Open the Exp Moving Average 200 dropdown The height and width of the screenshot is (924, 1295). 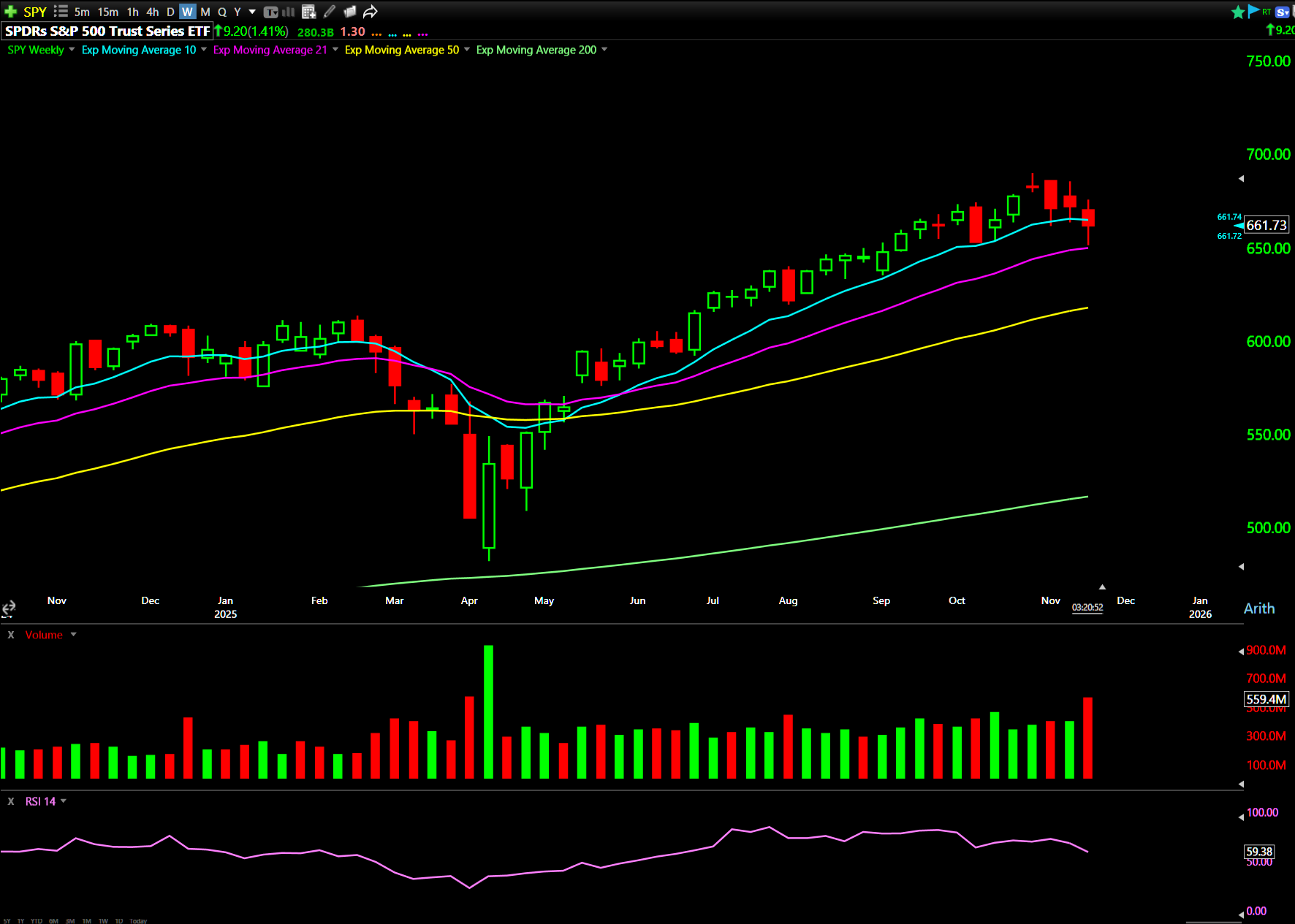click(x=604, y=50)
